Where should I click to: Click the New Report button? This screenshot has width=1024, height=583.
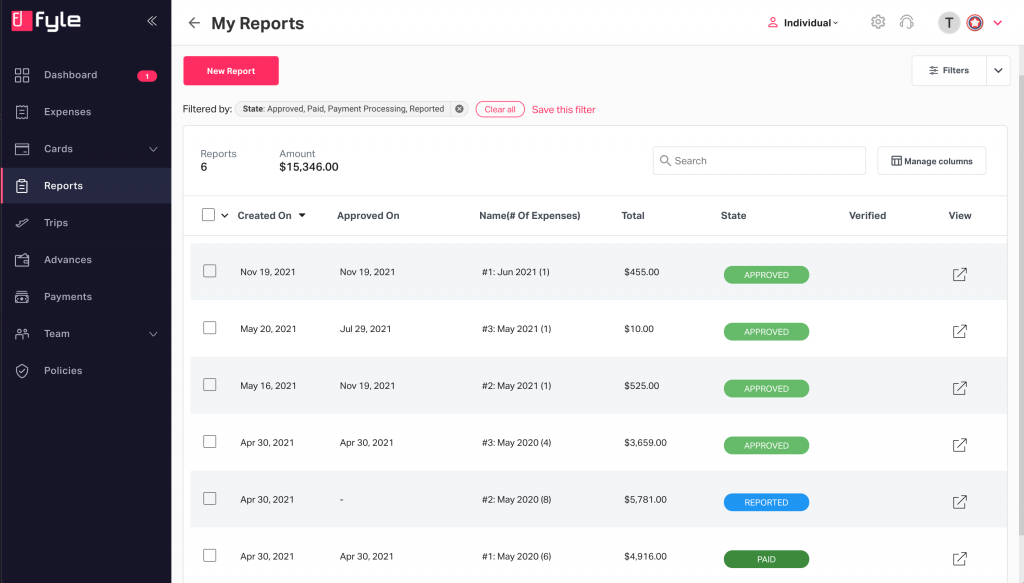[x=231, y=71]
